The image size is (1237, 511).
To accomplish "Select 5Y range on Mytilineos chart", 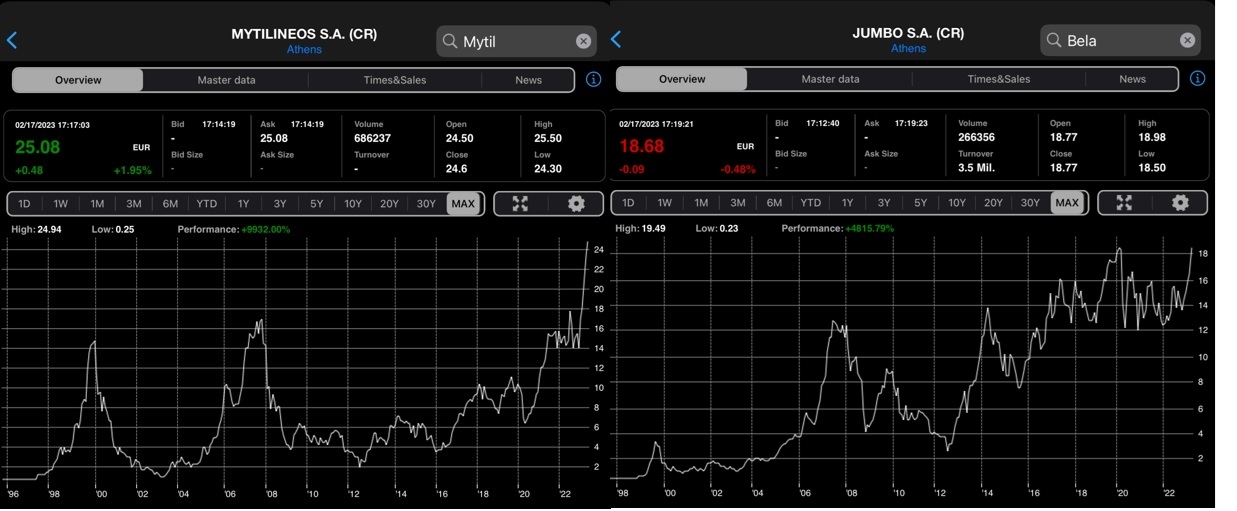I will (x=316, y=204).
